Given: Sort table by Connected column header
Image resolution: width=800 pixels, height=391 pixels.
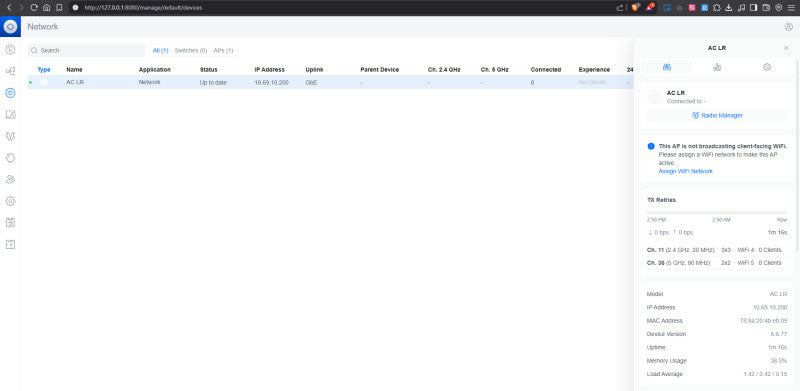Looking at the screenshot, I should 545,69.
